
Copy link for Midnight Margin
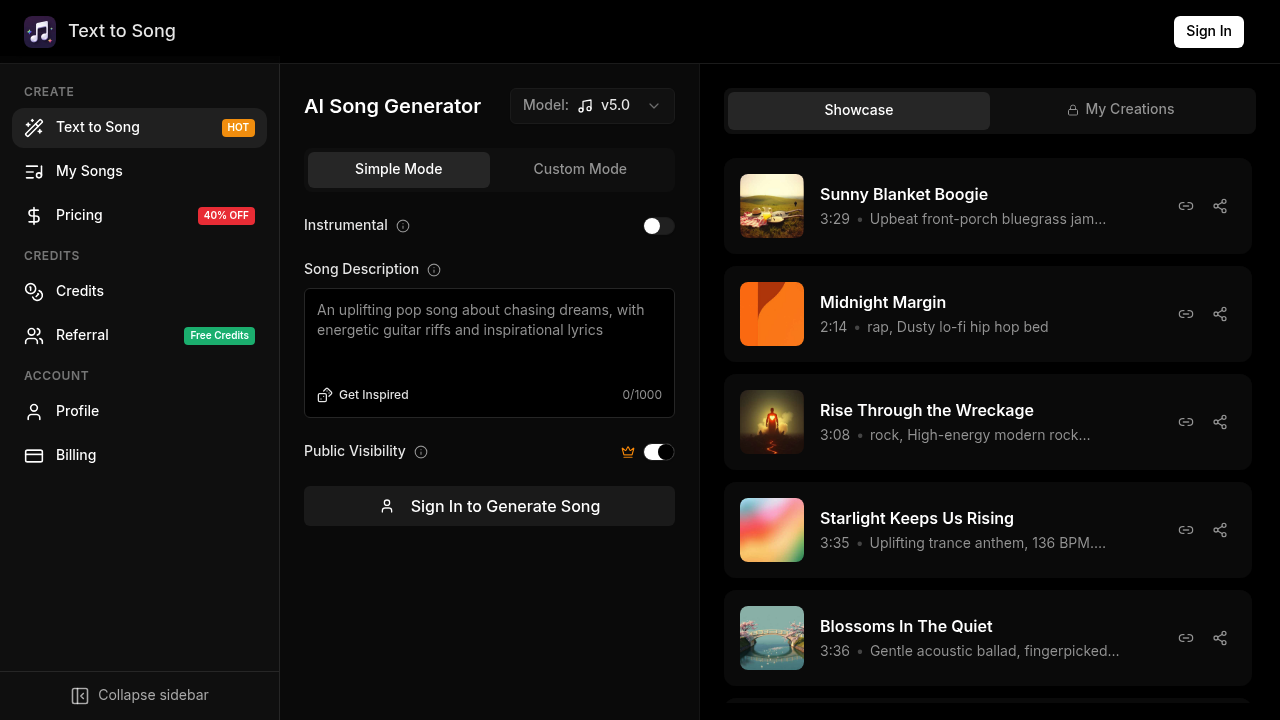tap(1186, 314)
